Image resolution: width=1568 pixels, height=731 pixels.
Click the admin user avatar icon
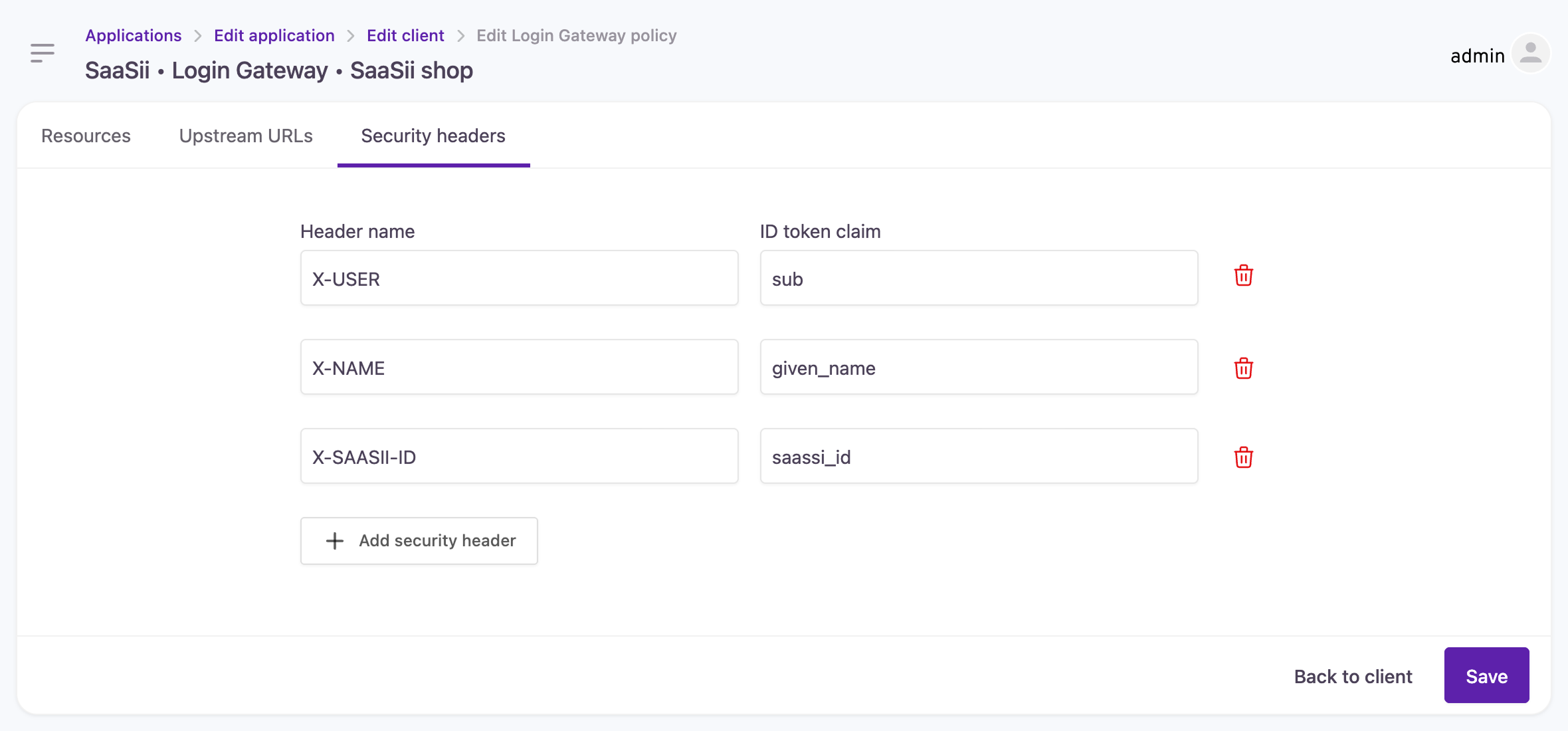(1530, 53)
